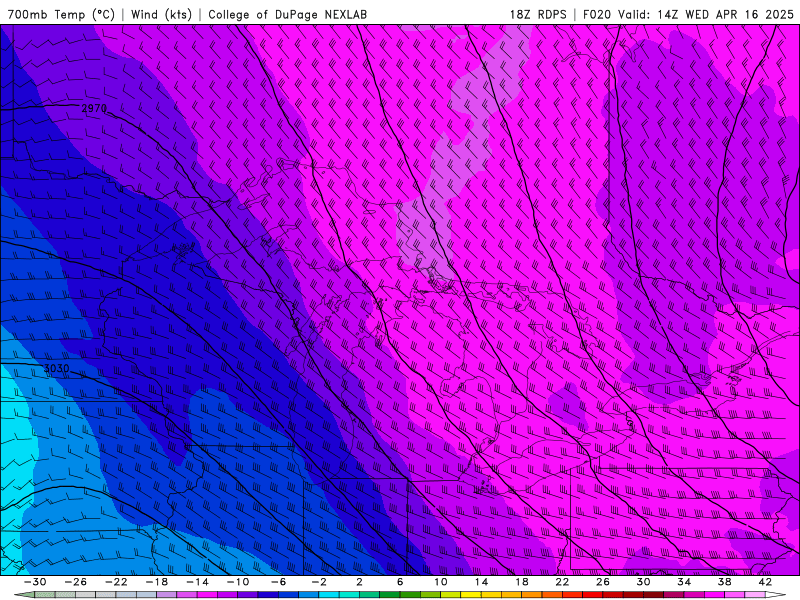Click the '18Z RDPS' model run label

pos(538,14)
